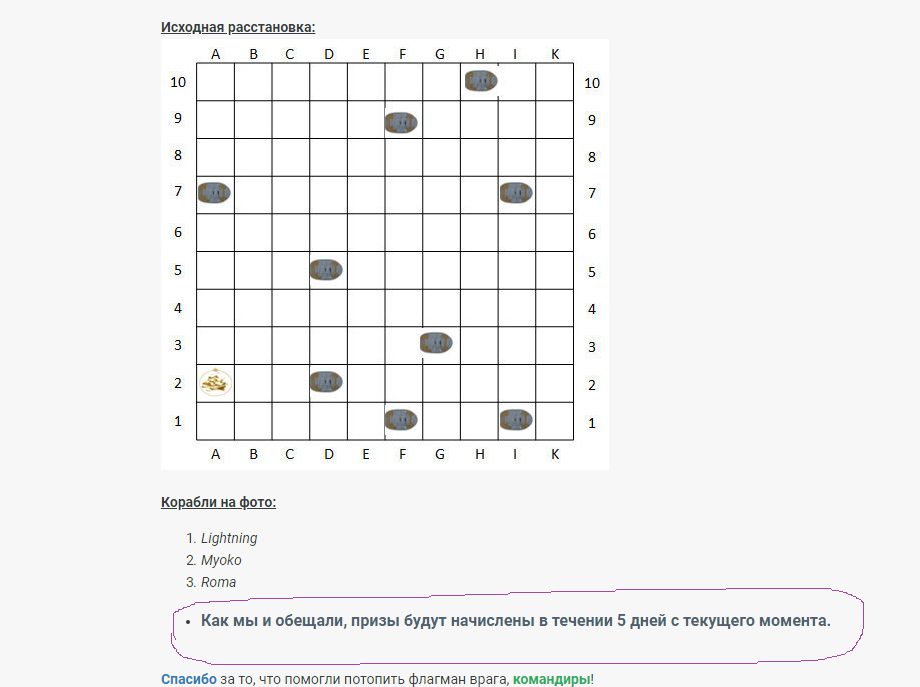920x687 pixels.
Task: Click the ship at cell I1
Action: click(x=516, y=420)
